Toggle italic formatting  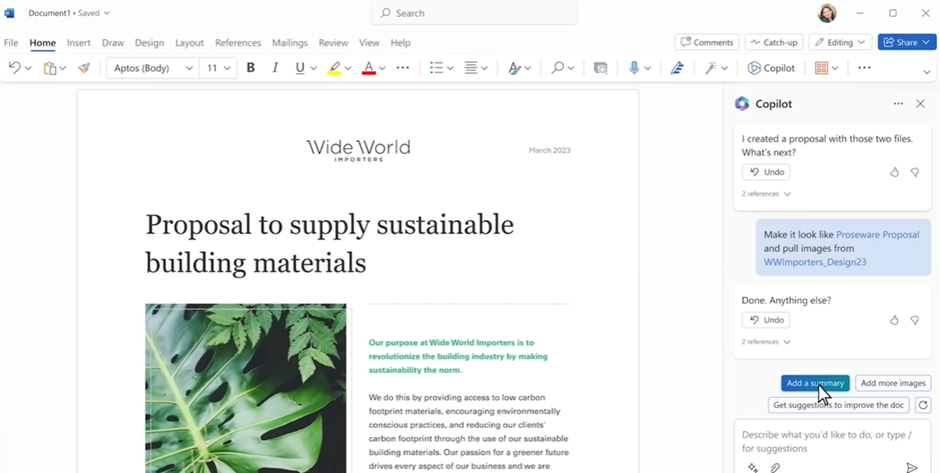[275, 68]
